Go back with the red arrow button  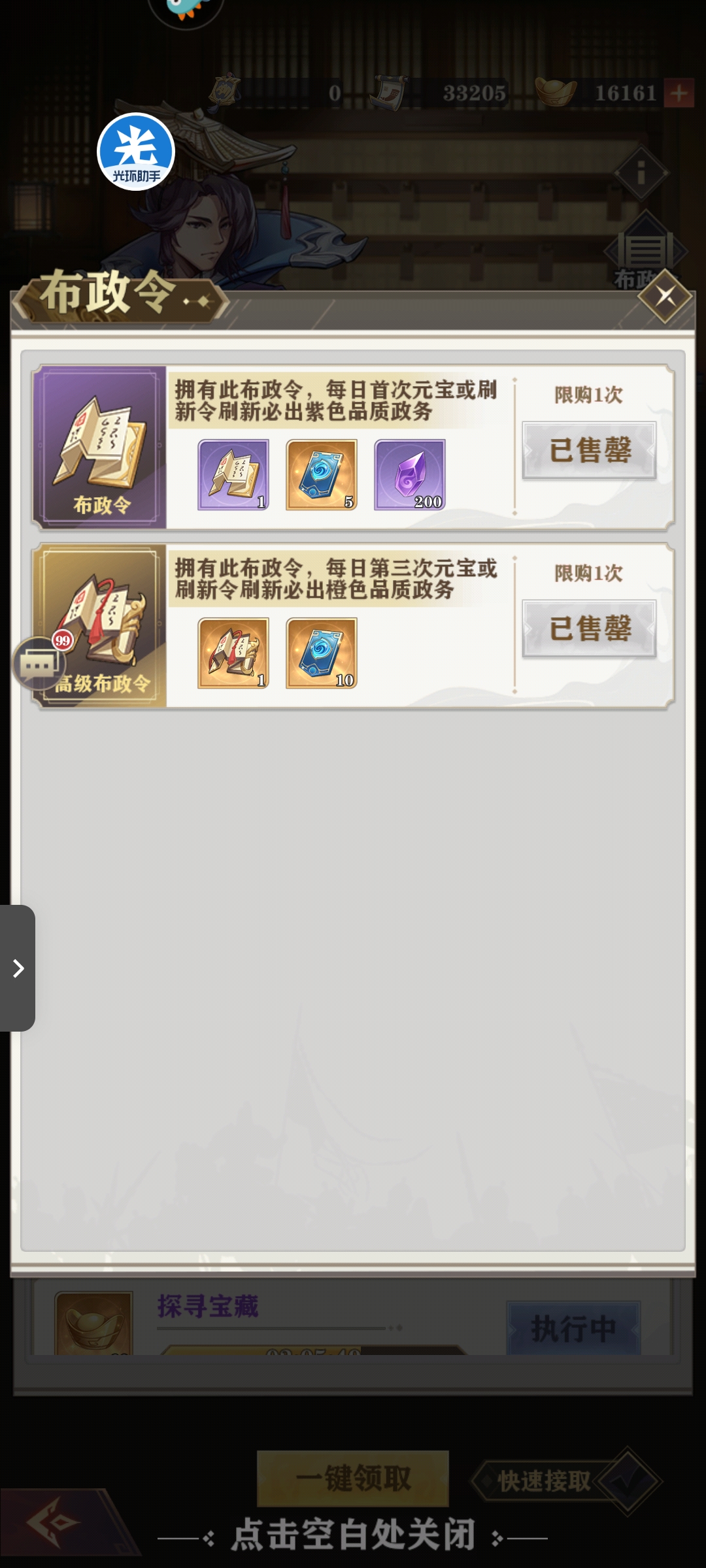tap(59, 1522)
